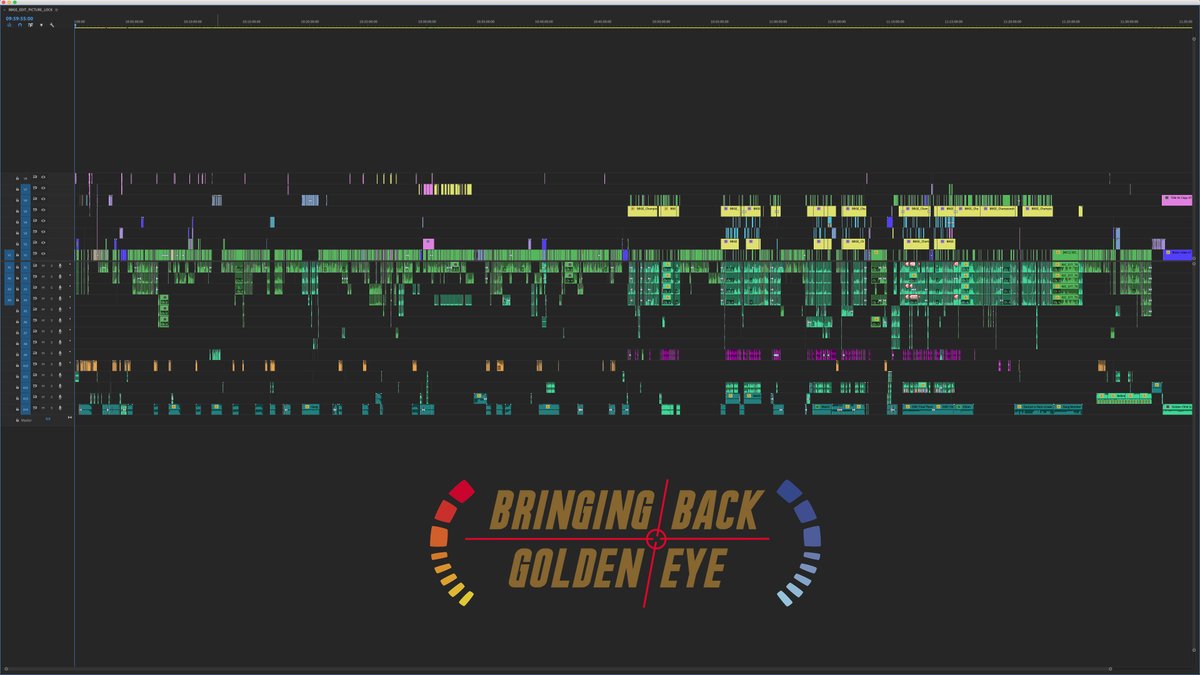Hide video track V3 with eye icon
The height and width of the screenshot is (675, 1200).
43,232
